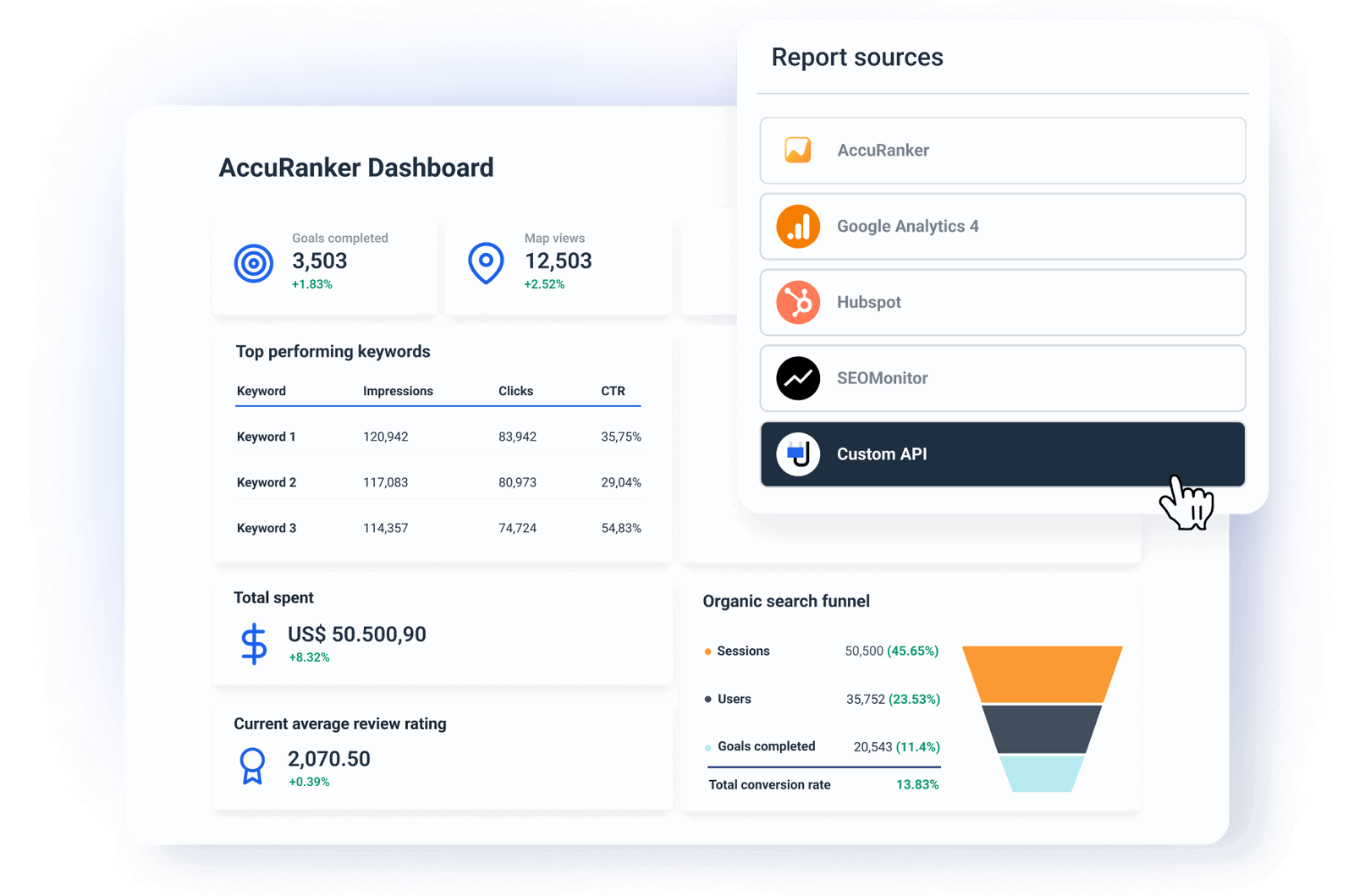Select the AccuRanker report source entry

1001,150
